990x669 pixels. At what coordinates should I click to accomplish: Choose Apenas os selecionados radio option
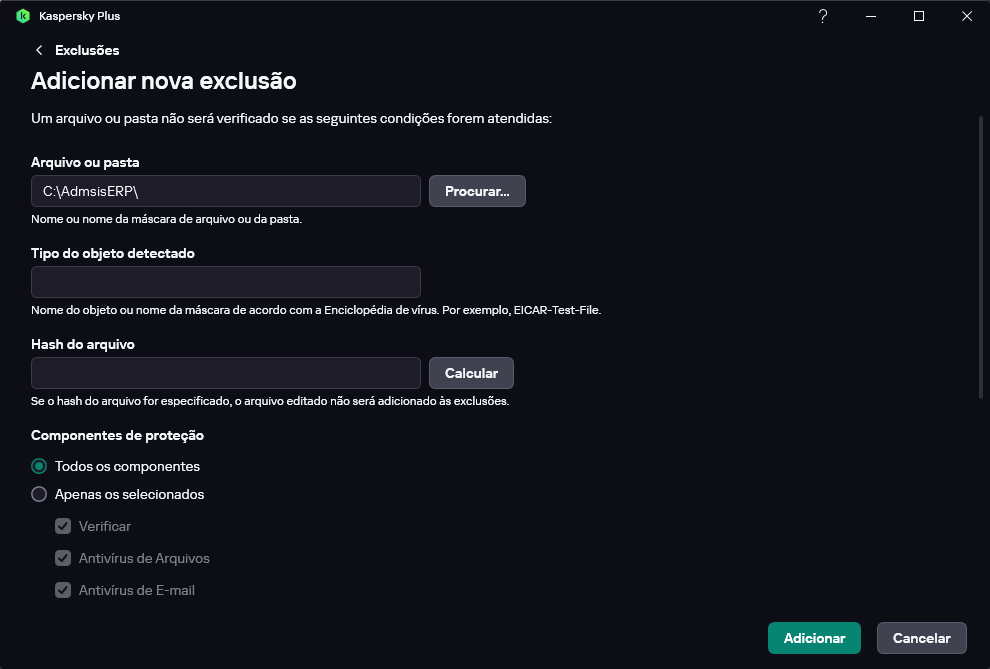click(39, 494)
